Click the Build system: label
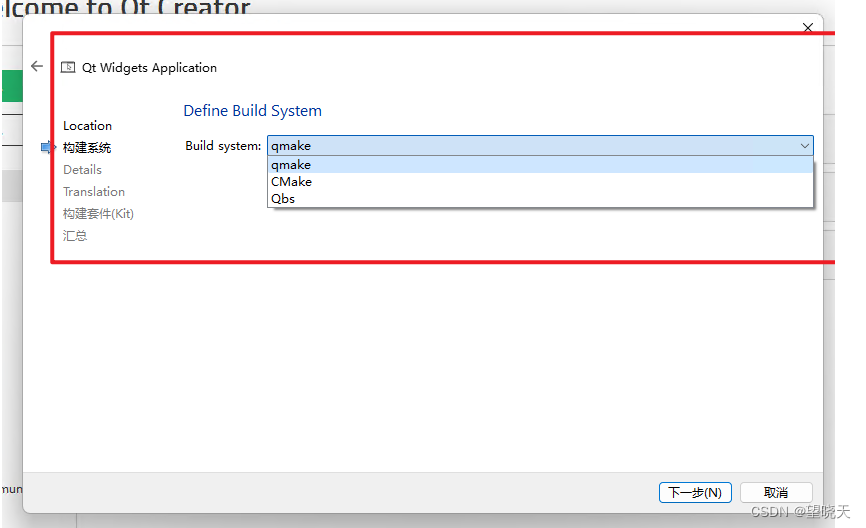Viewport: 866px width, 528px height. coord(223,146)
